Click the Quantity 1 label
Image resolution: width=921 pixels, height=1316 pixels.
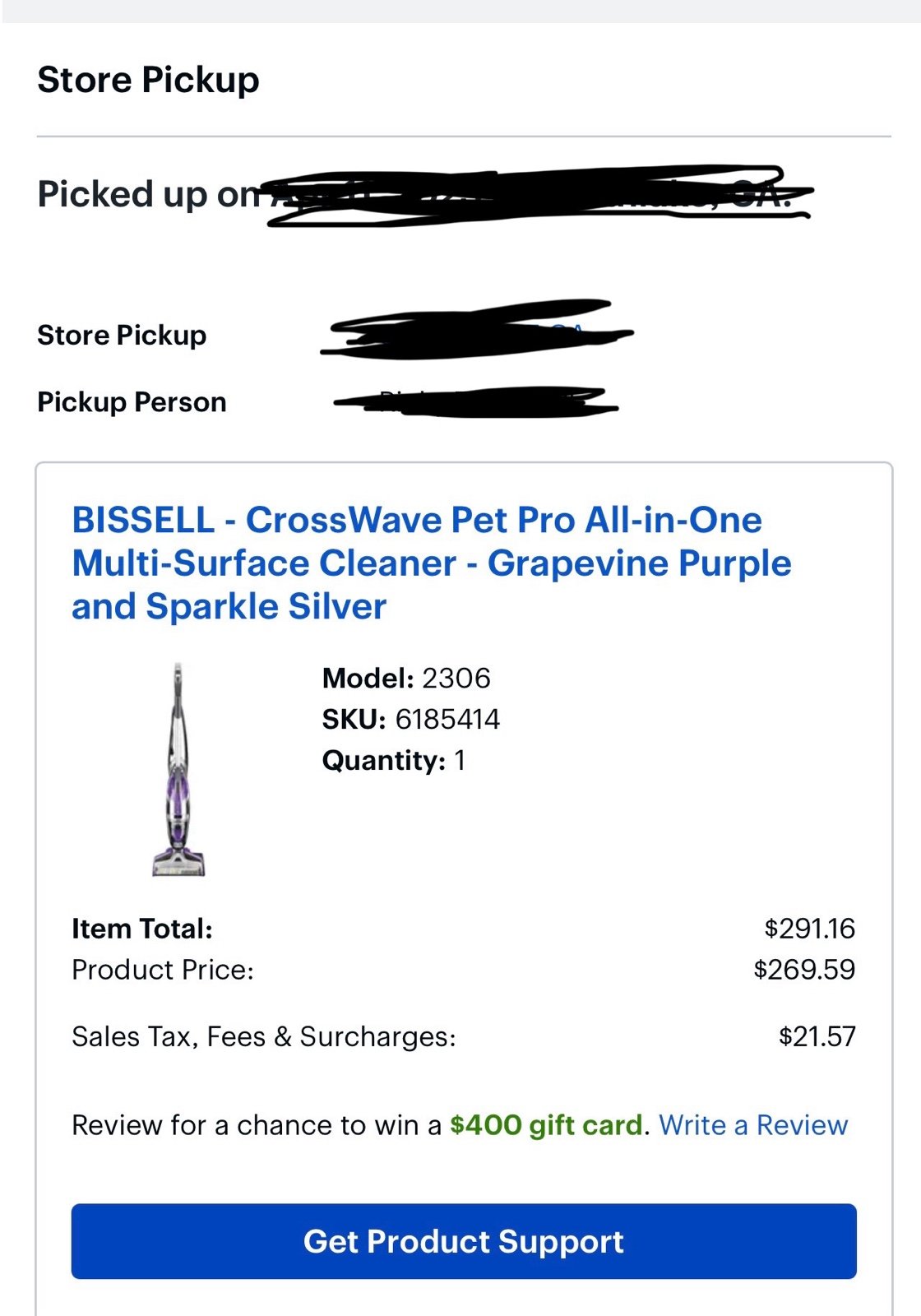click(394, 760)
